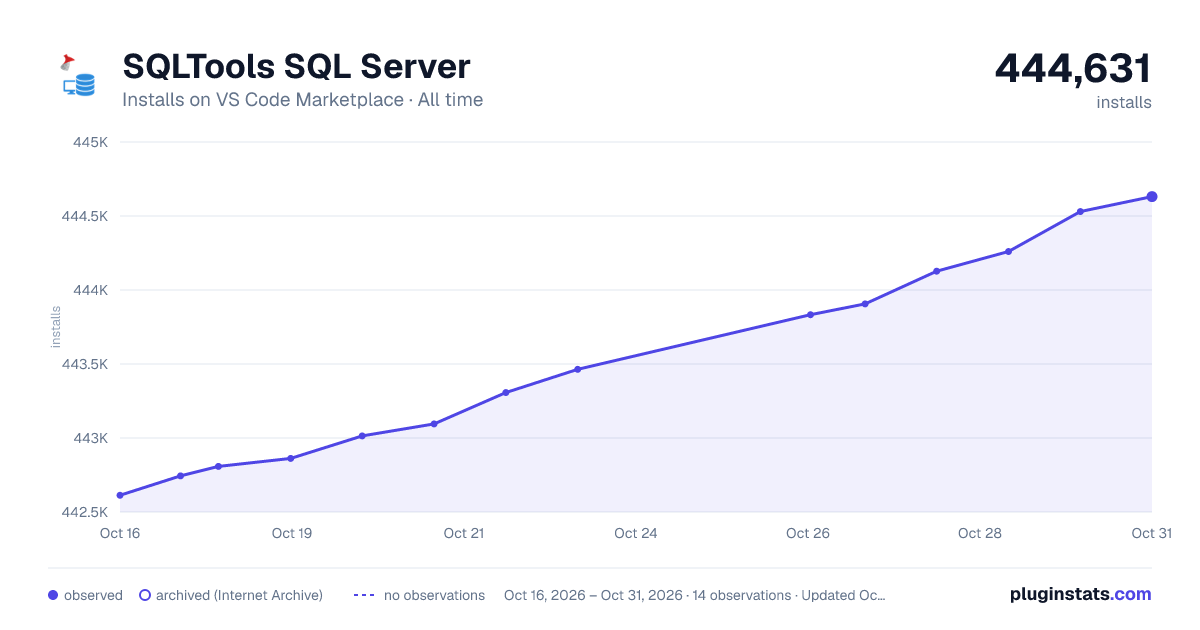This screenshot has width=1200, height=630.
Task: Click the 445K y-axis label
Action: coord(90,142)
